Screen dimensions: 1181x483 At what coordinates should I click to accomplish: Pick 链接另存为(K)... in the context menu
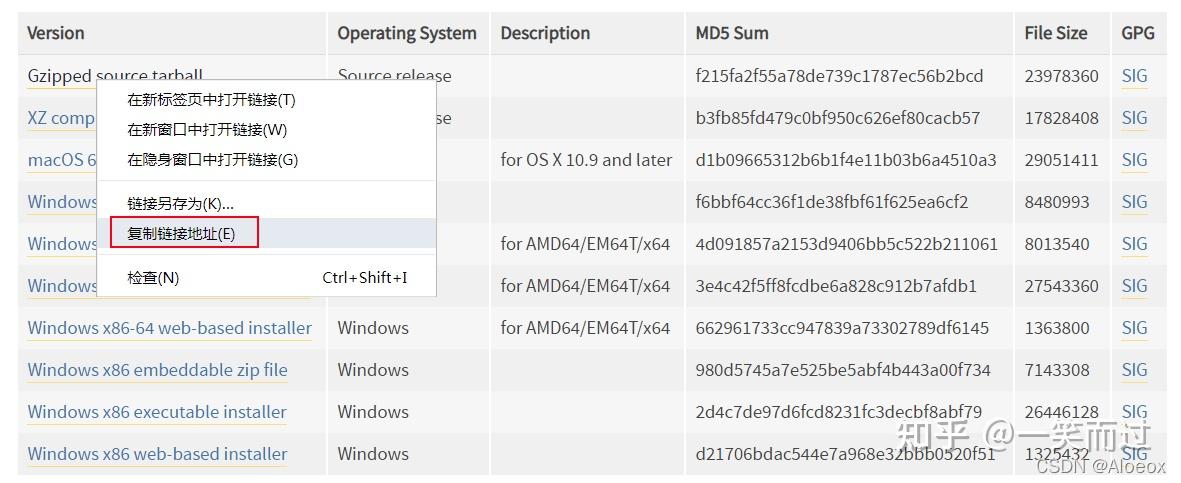[x=180, y=204]
